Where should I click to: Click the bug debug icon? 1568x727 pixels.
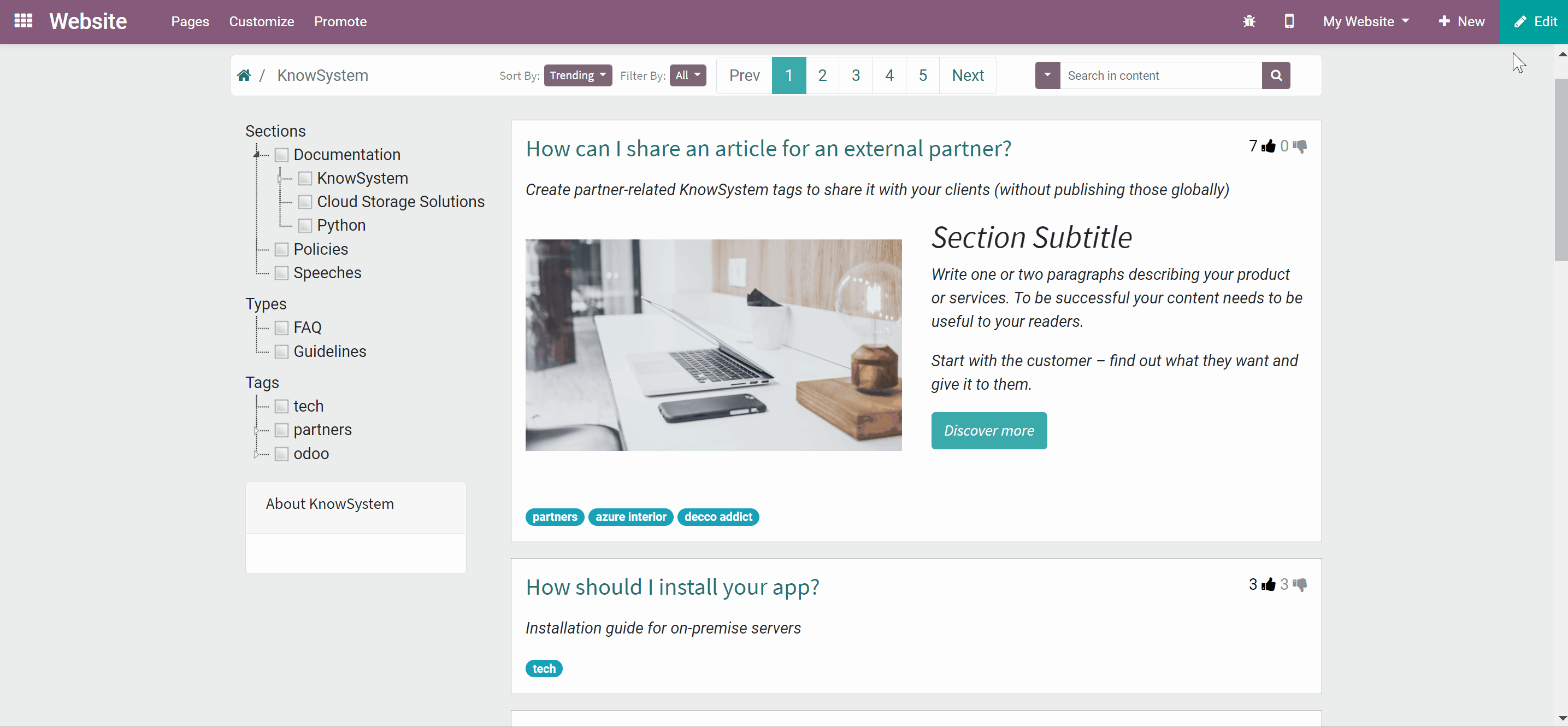pos(1249,21)
